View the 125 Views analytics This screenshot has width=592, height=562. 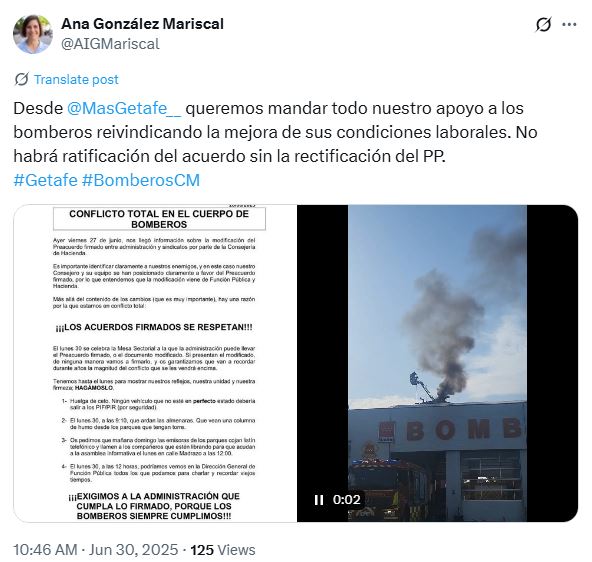tap(223, 550)
